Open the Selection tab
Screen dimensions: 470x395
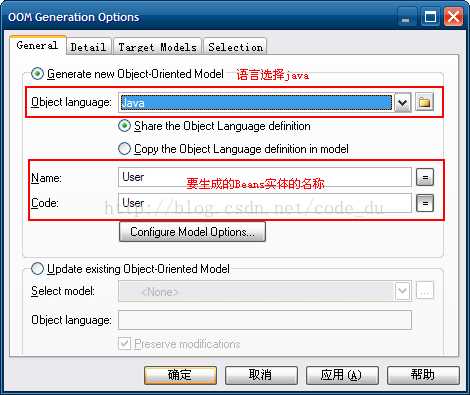235,47
